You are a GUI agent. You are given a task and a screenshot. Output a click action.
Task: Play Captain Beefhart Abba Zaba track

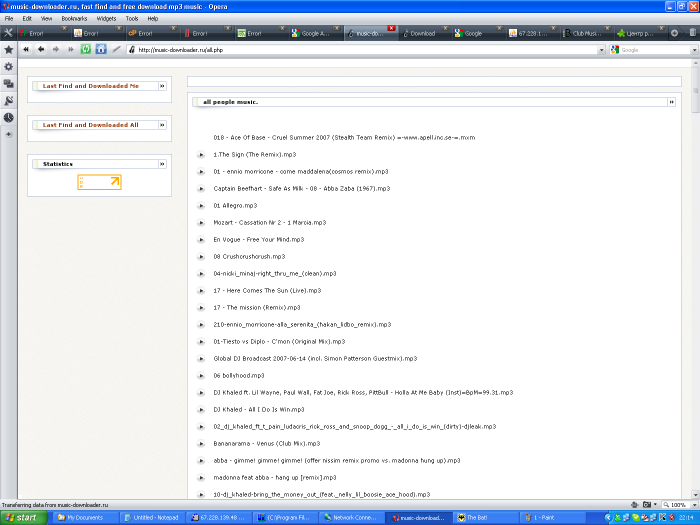[201, 189]
